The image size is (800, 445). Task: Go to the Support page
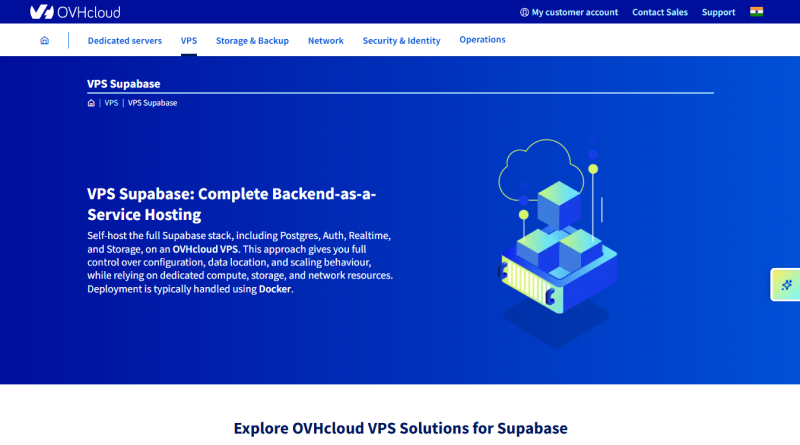pyautogui.click(x=718, y=12)
